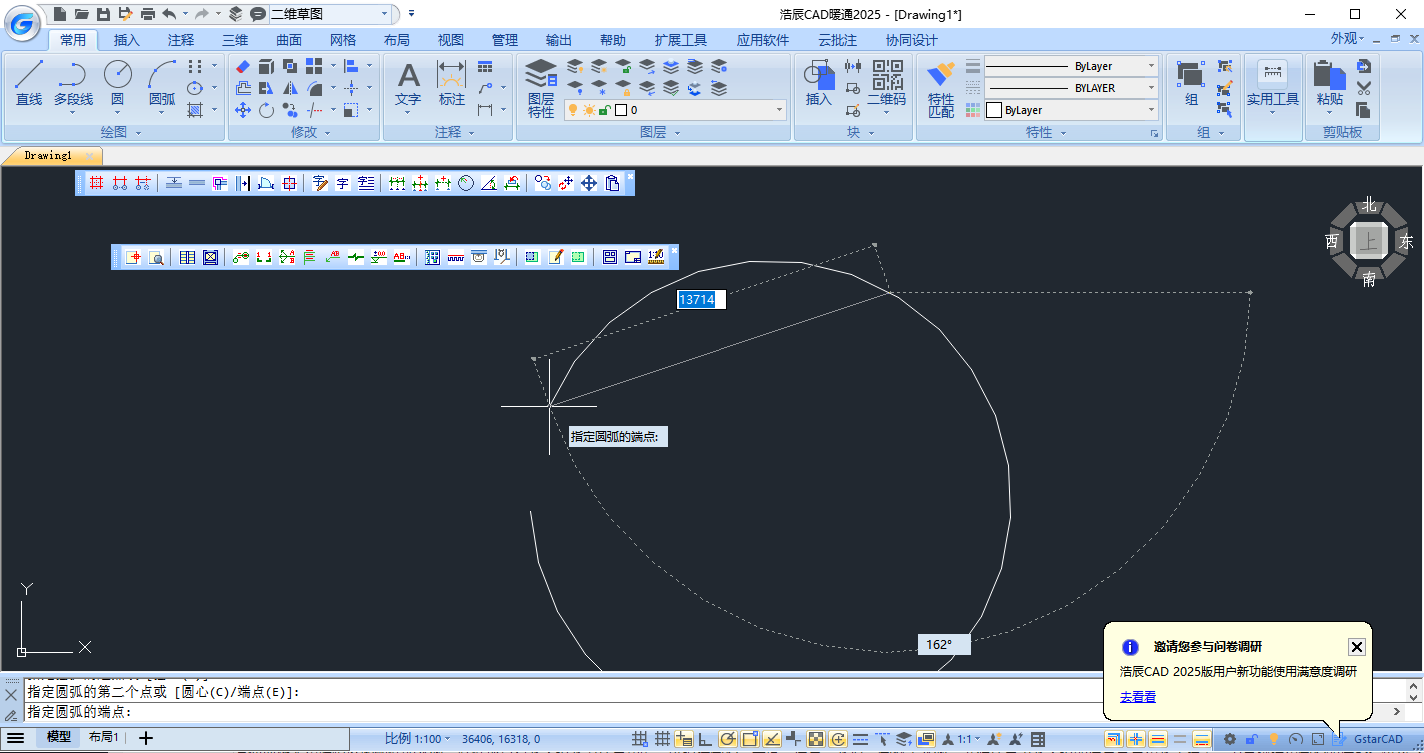The width and height of the screenshot is (1424, 753).
Task: Open the 去看看 survey link
Action: click(x=1138, y=697)
